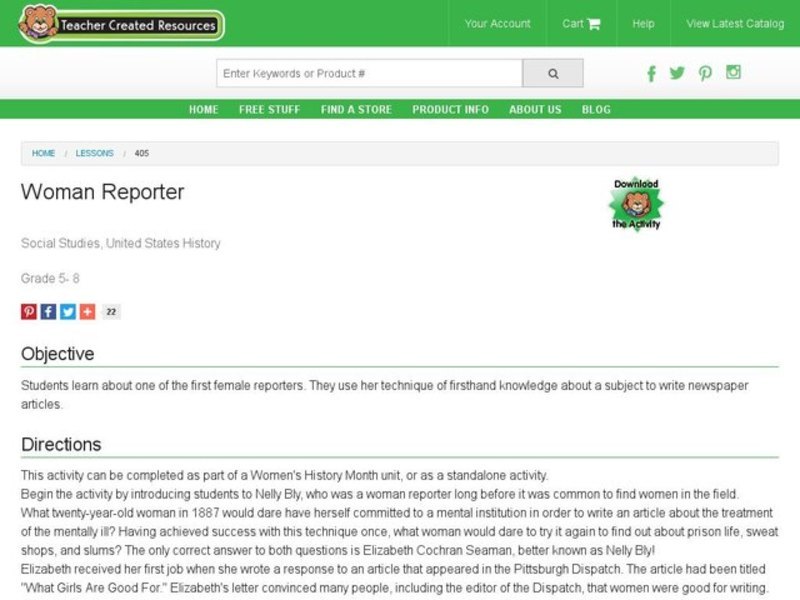
Task: Click the Facebook share icon
Action: 48,311
